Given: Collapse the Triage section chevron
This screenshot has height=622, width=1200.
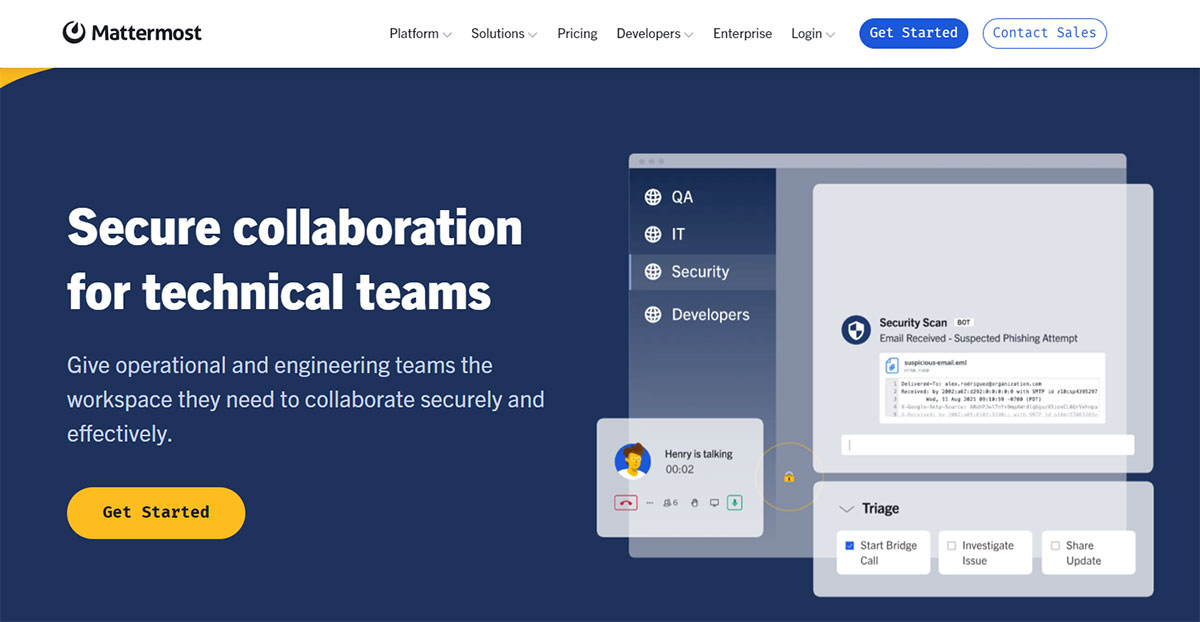Looking at the screenshot, I should (x=846, y=509).
